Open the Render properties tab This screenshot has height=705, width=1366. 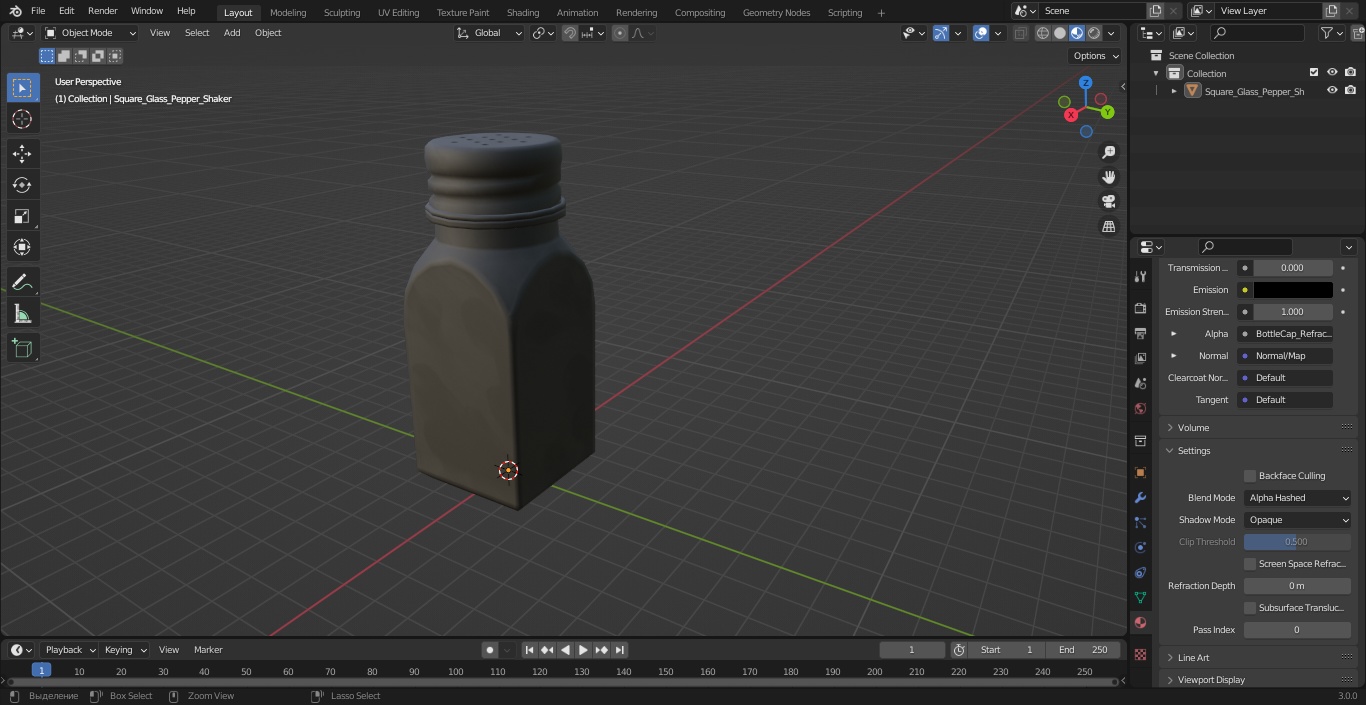pos(1140,308)
